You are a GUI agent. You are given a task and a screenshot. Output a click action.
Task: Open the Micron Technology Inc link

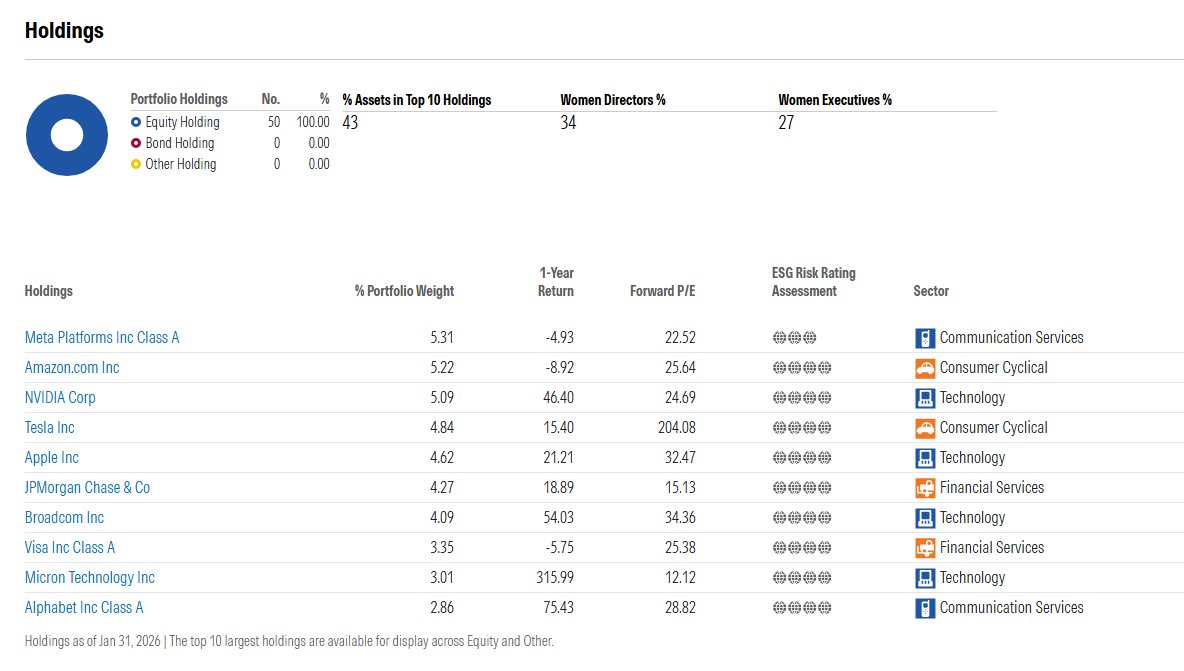(x=89, y=577)
